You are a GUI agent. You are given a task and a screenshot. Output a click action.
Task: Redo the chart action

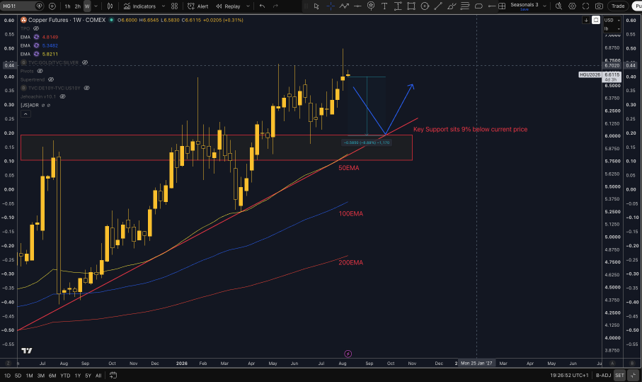tap(275, 6)
